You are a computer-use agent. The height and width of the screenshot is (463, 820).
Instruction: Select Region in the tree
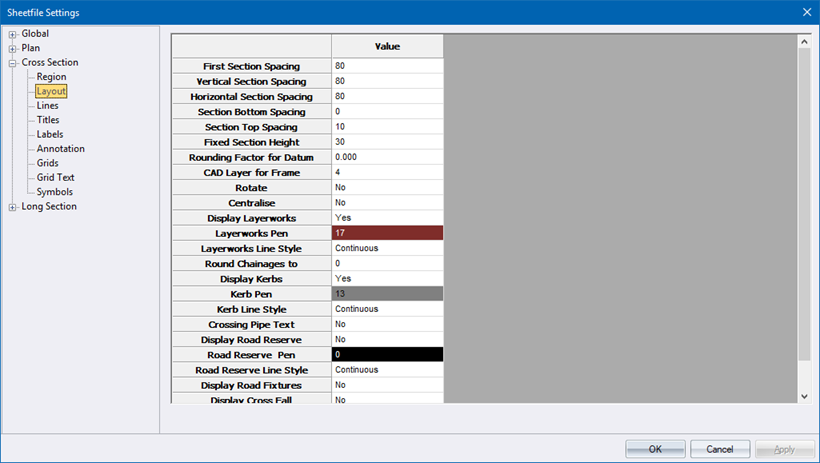[x=51, y=77]
